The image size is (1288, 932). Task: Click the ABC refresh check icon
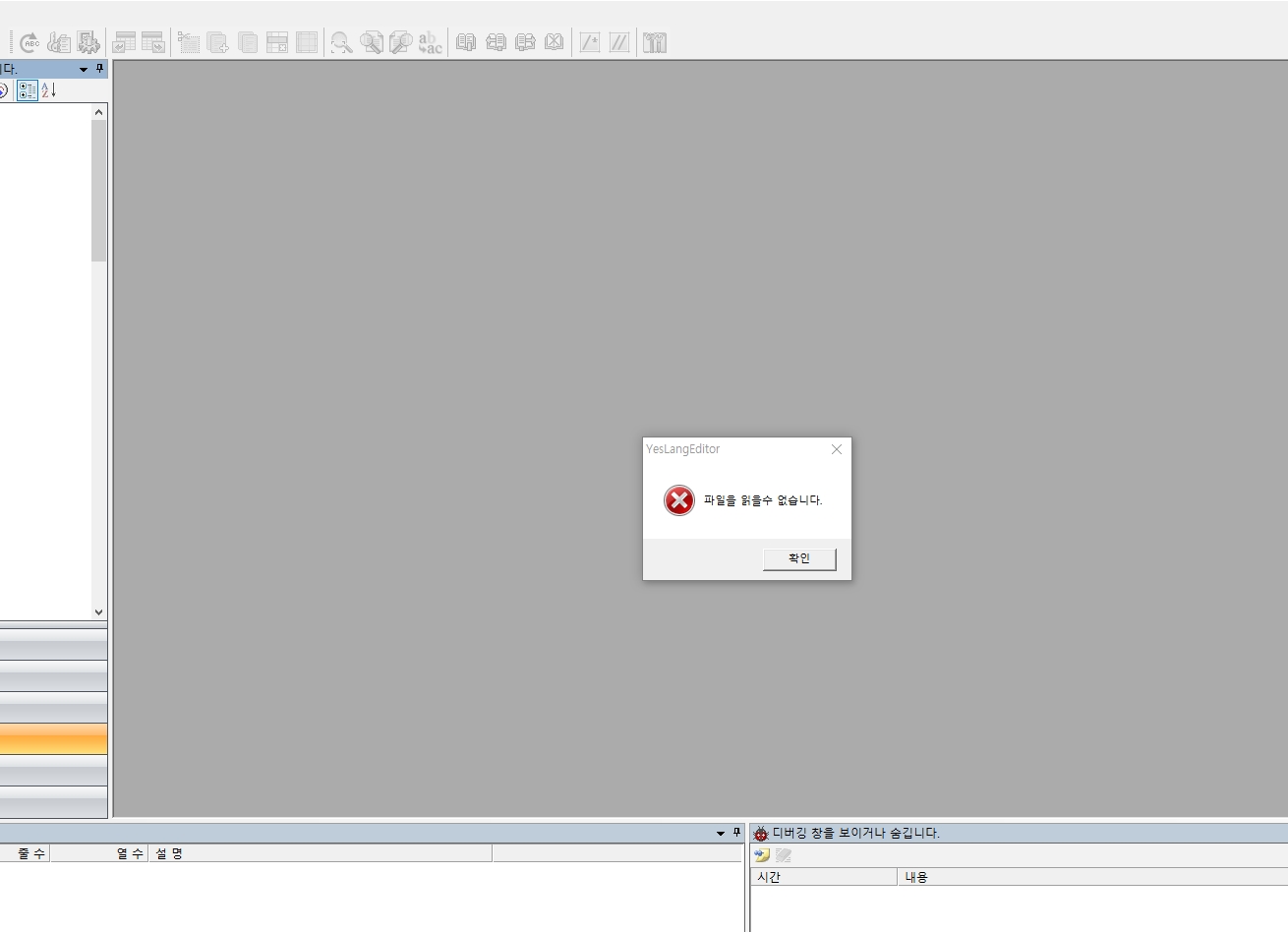29,42
